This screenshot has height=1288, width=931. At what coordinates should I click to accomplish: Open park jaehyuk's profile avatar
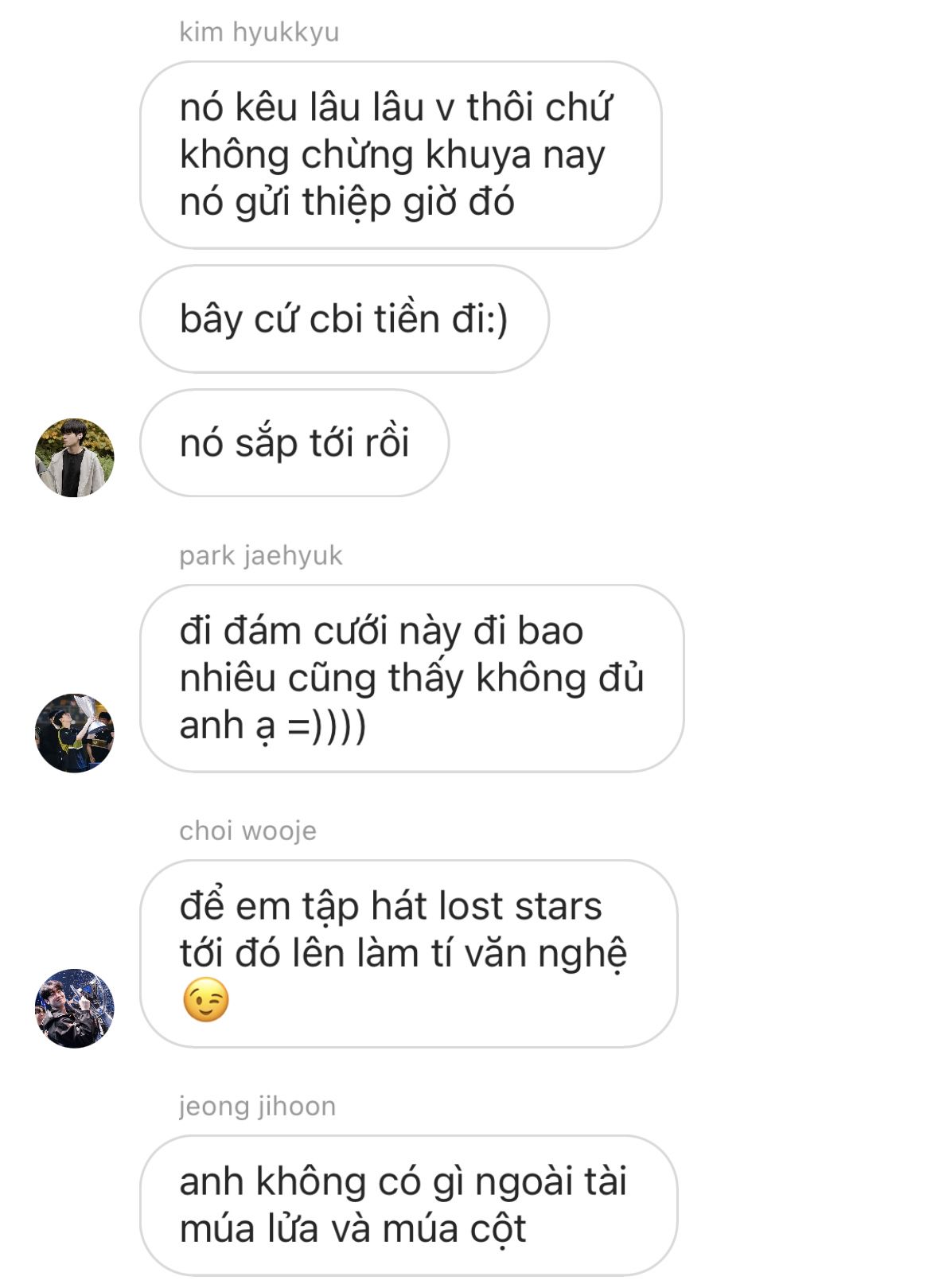coord(75,733)
